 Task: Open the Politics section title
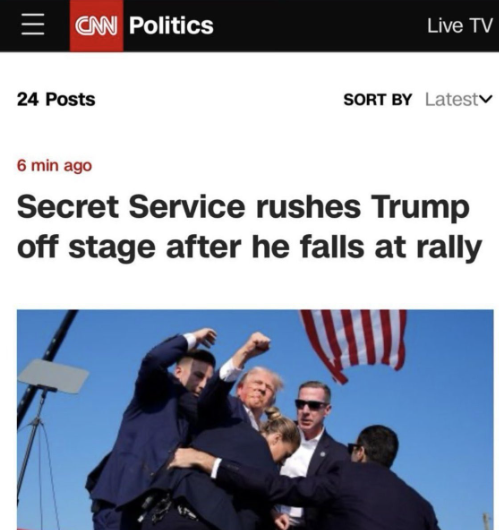pyautogui.click(x=171, y=25)
